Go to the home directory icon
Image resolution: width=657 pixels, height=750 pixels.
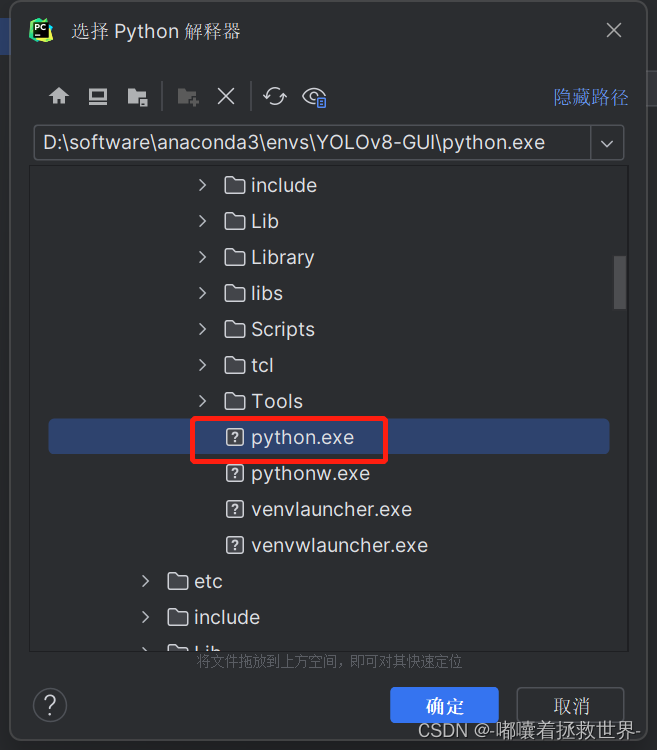pos(59,97)
